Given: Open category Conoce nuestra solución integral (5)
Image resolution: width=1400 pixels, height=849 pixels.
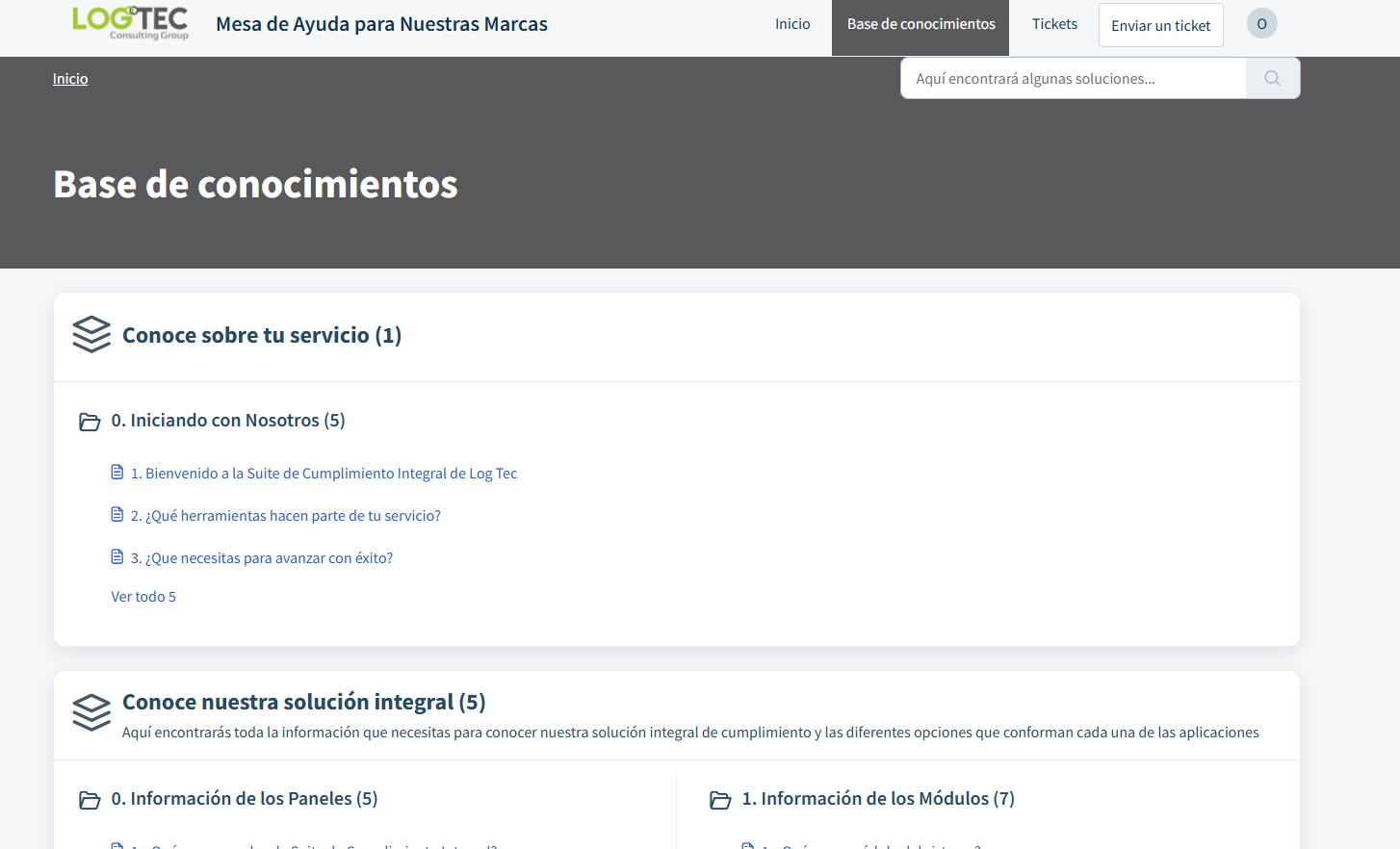Looking at the screenshot, I should pyautogui.click(x=304, y=702).
